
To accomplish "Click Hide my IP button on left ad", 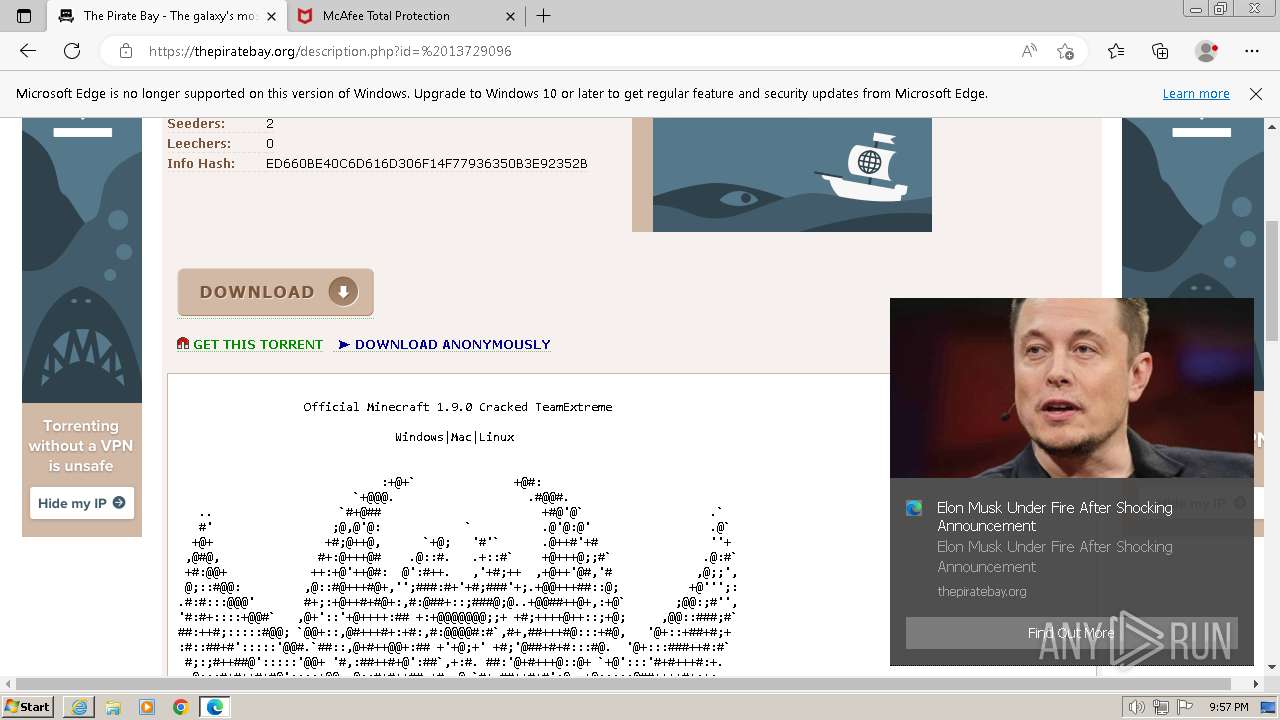I will click(x=82, y=503).
